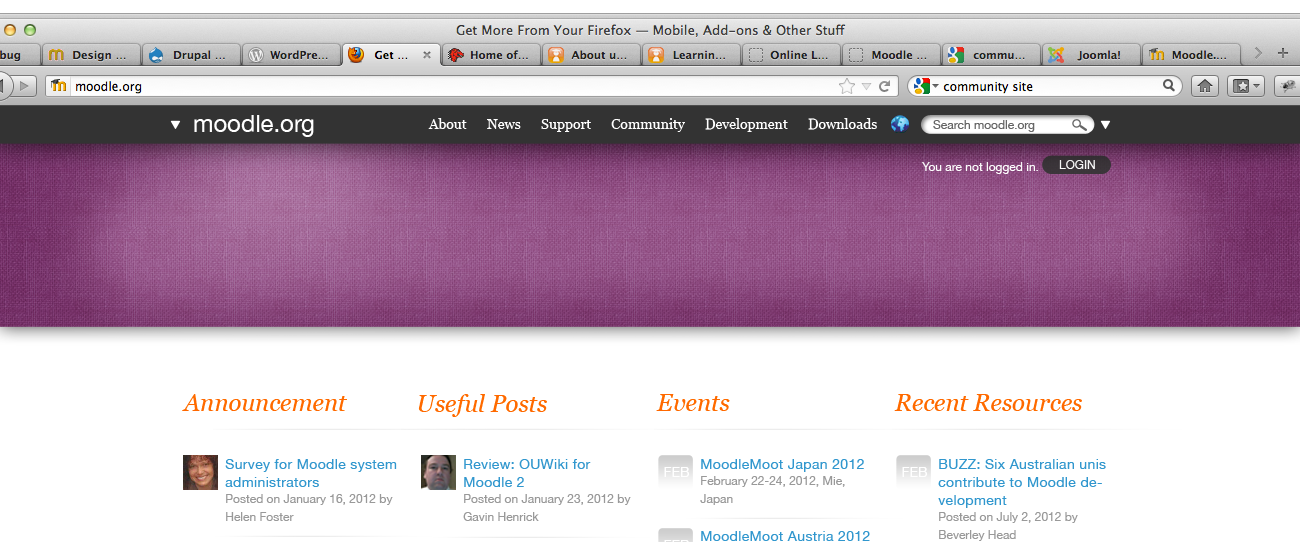
Task: Expand the triangle beside moodle.org logo
Action: coord(175,125)
